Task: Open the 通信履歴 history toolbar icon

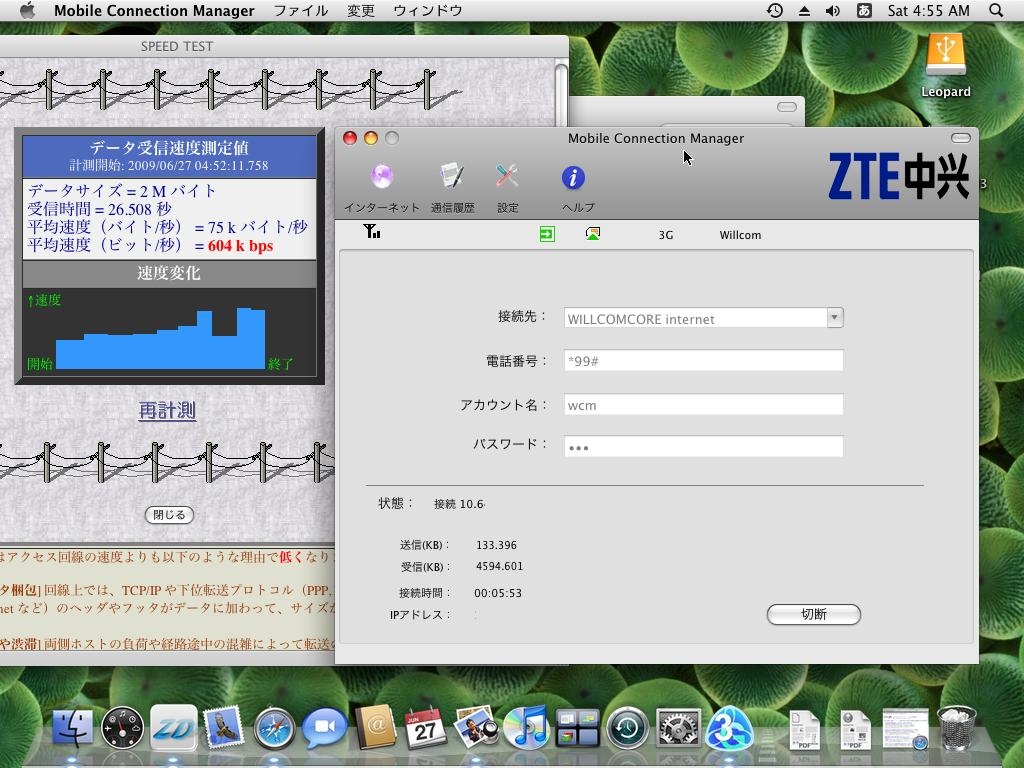Action: (452, 177)
